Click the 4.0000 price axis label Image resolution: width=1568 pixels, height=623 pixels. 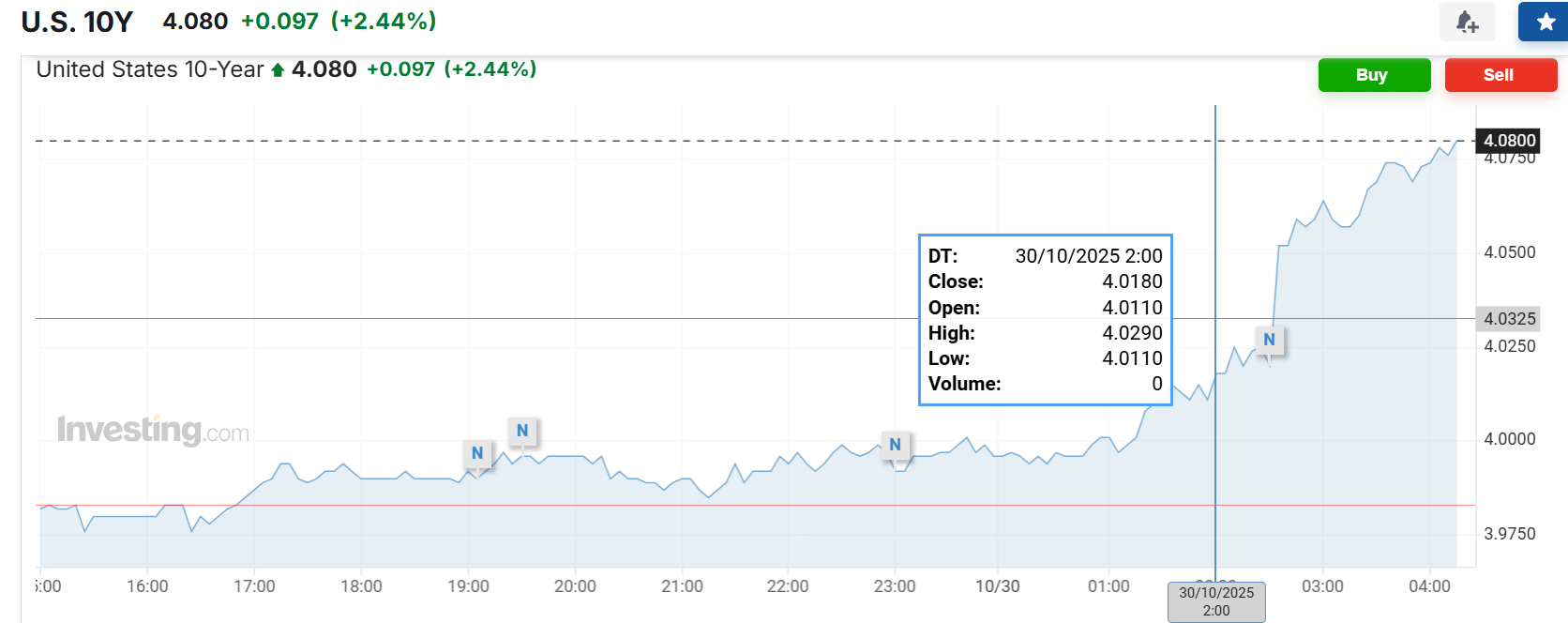(1509, 439)
